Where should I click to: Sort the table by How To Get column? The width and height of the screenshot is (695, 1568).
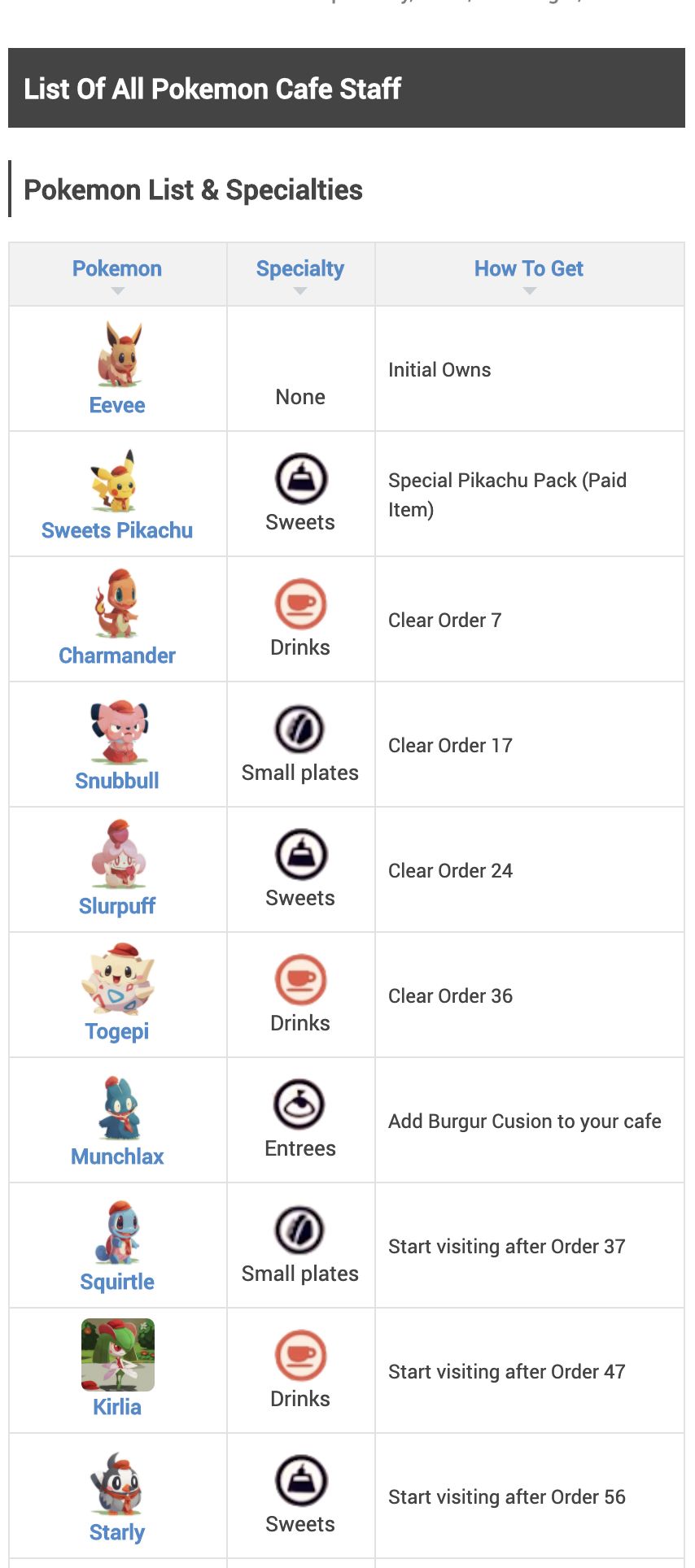[x=529, y=269]
